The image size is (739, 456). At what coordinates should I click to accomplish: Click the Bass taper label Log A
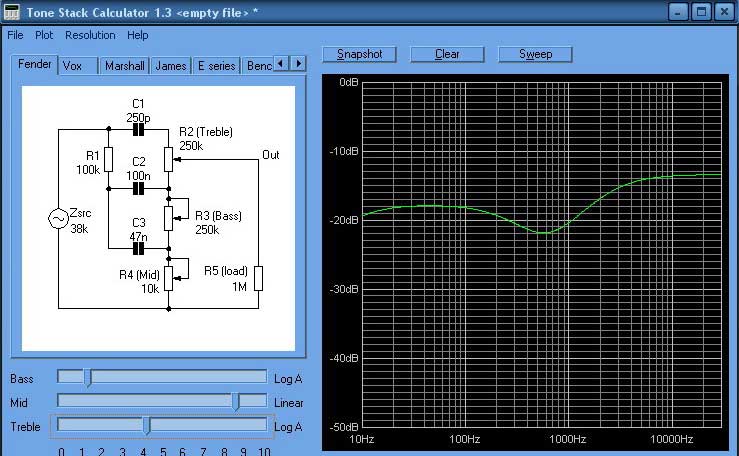[288, 379]
